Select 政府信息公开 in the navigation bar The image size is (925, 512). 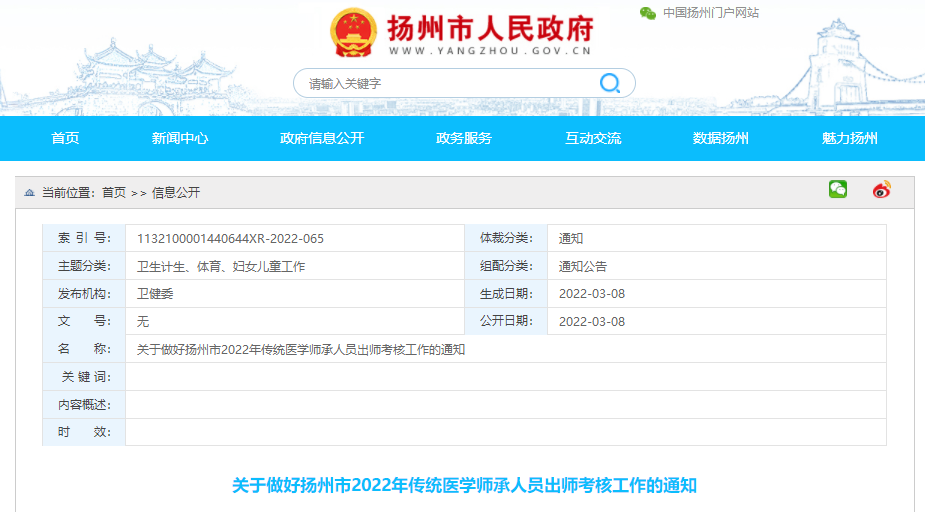click(322, 139)
